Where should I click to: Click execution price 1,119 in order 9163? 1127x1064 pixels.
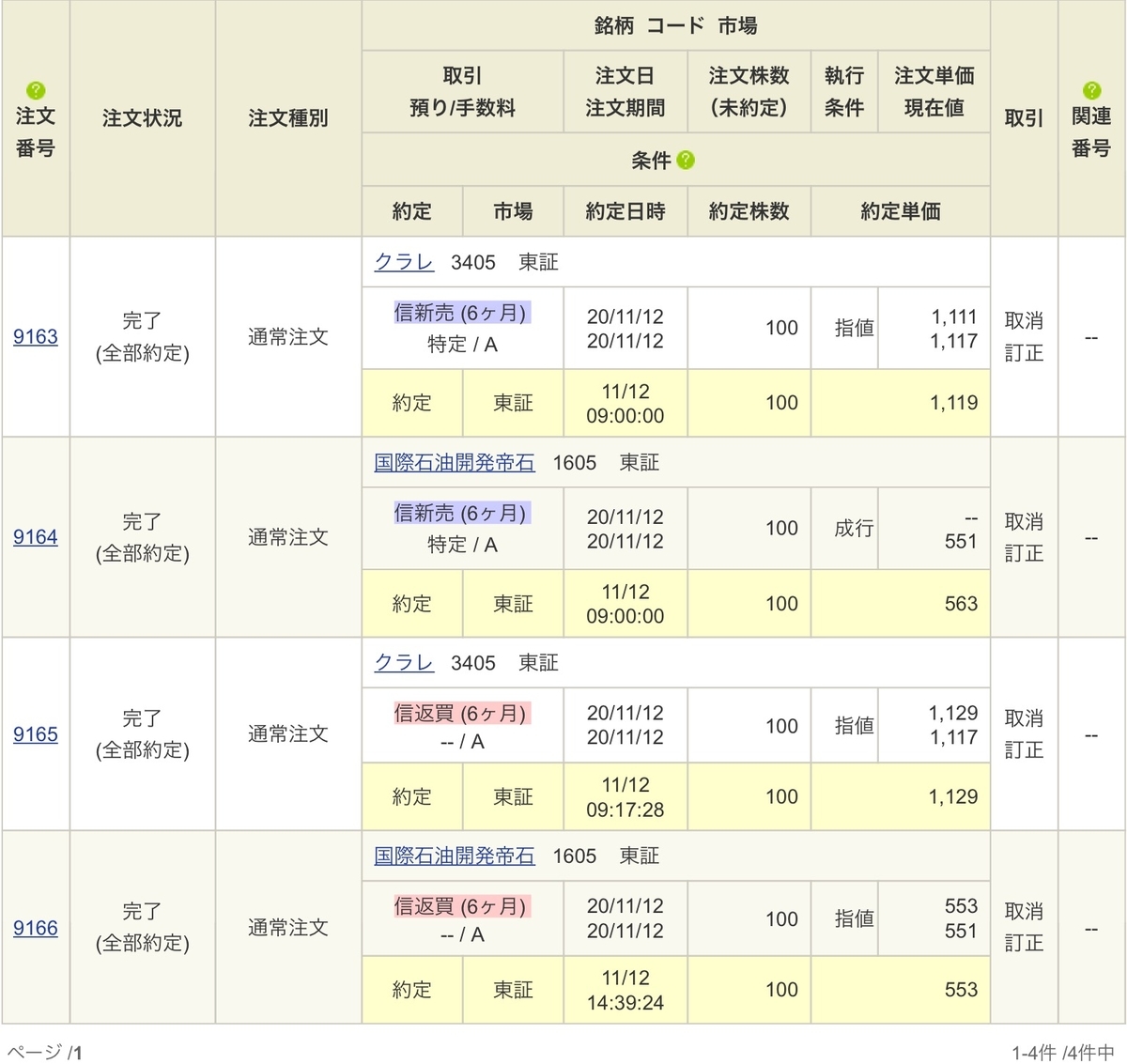pos(953,403)
